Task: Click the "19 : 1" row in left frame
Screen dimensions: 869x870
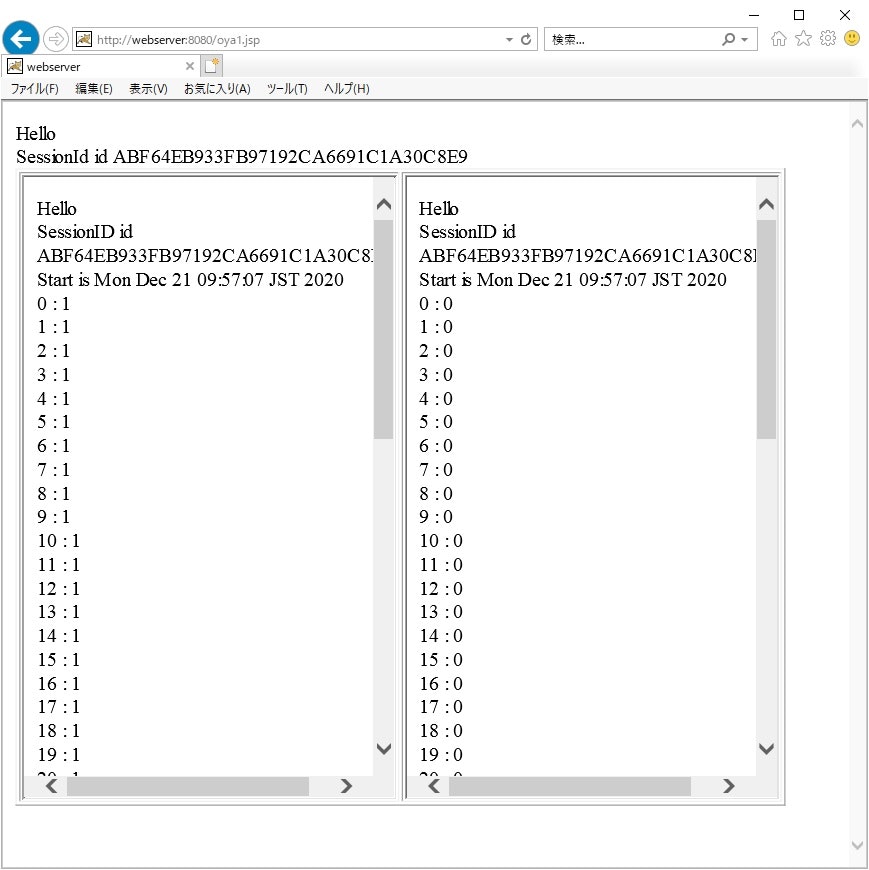Action: 59,755
